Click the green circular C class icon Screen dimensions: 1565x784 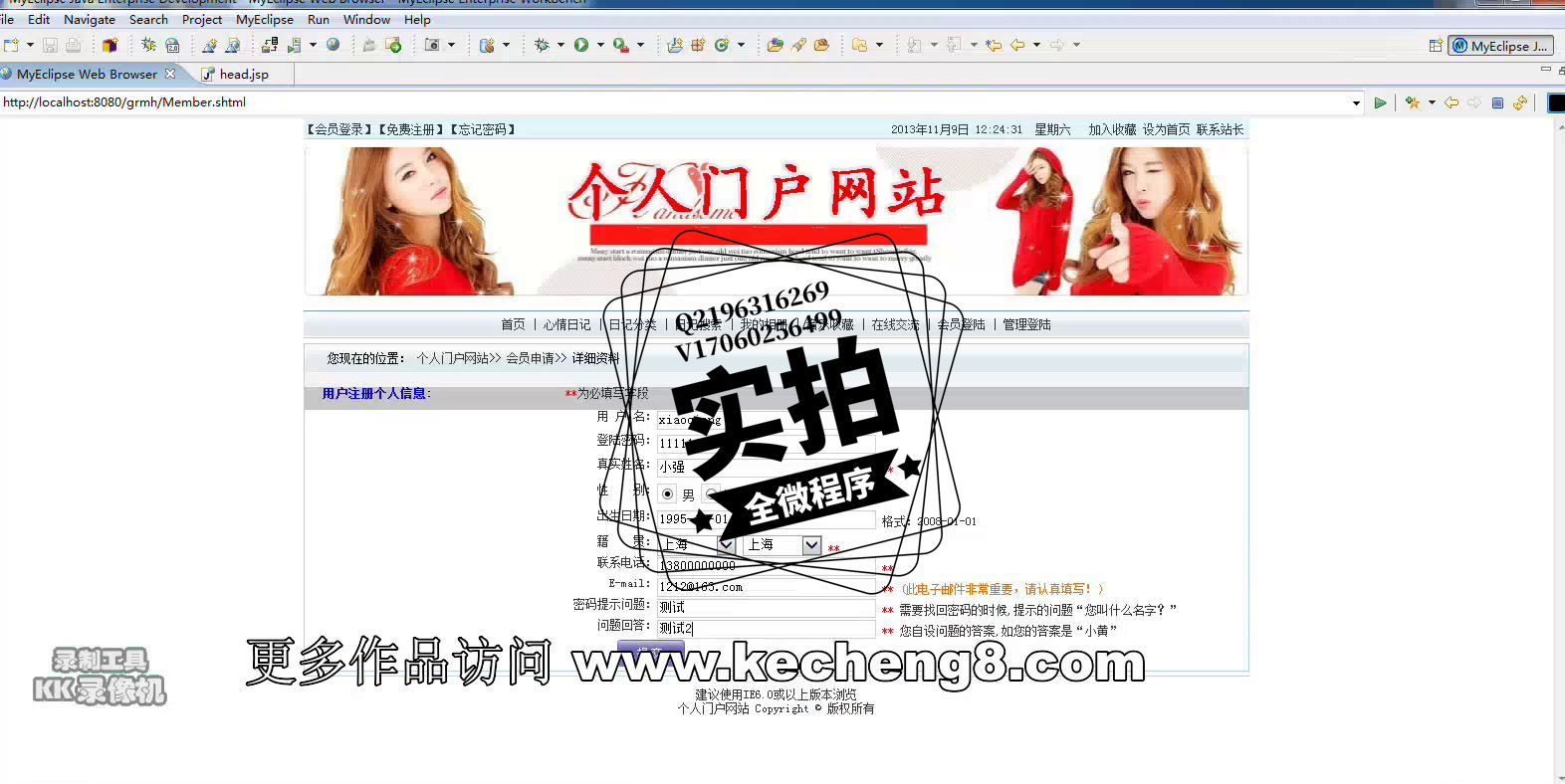click(x=722, y=45)
